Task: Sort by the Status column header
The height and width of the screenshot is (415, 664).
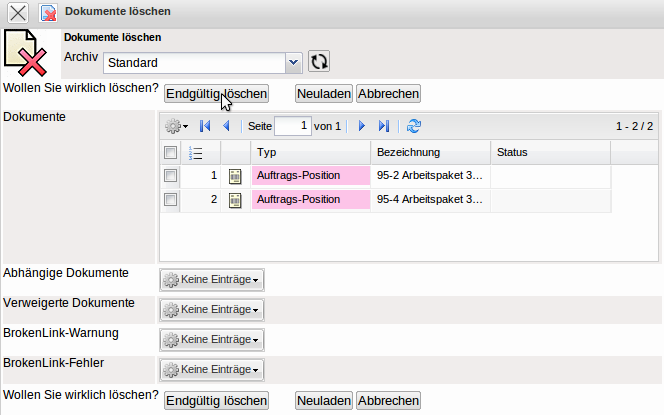Action: pos(551,152)
